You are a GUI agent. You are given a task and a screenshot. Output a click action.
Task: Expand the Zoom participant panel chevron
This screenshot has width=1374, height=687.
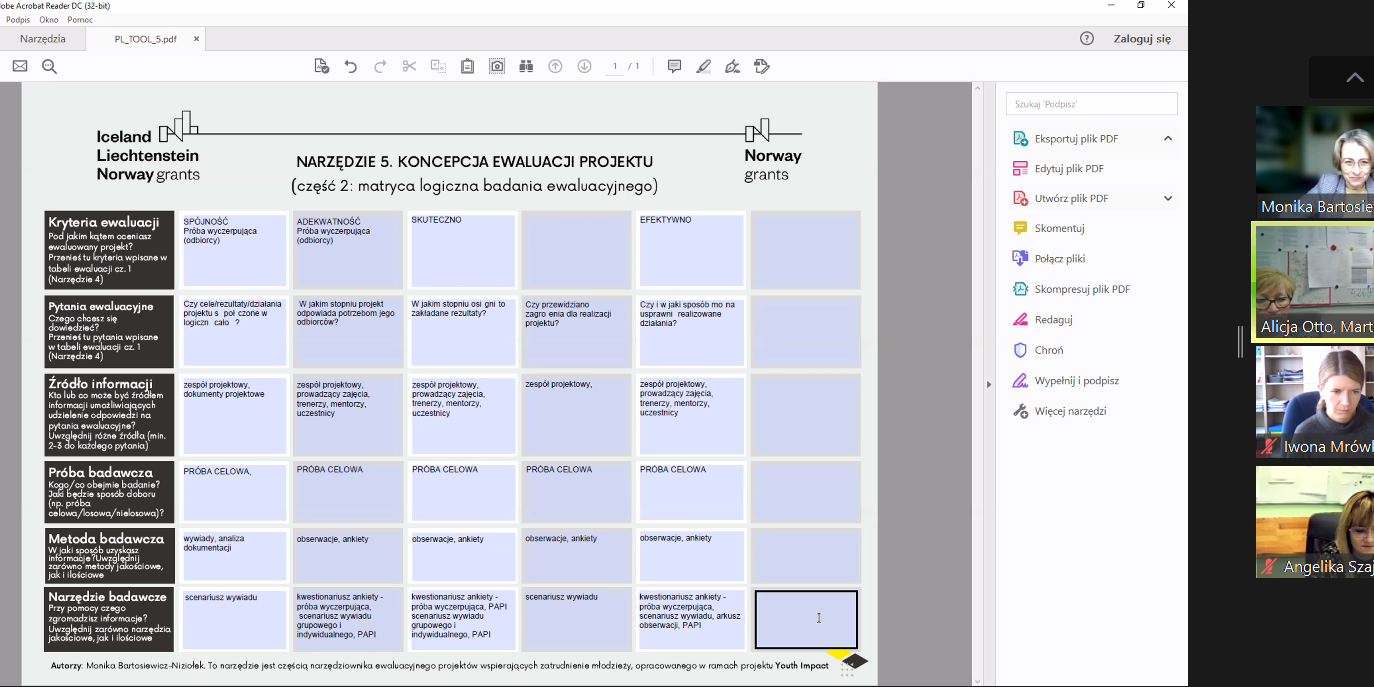click(1354, 78)
